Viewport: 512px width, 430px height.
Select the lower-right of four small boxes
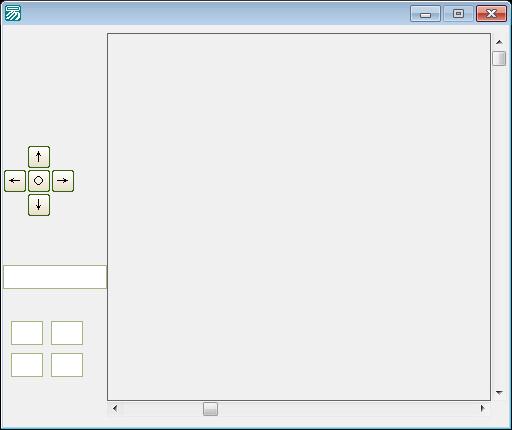pos(67,365)
